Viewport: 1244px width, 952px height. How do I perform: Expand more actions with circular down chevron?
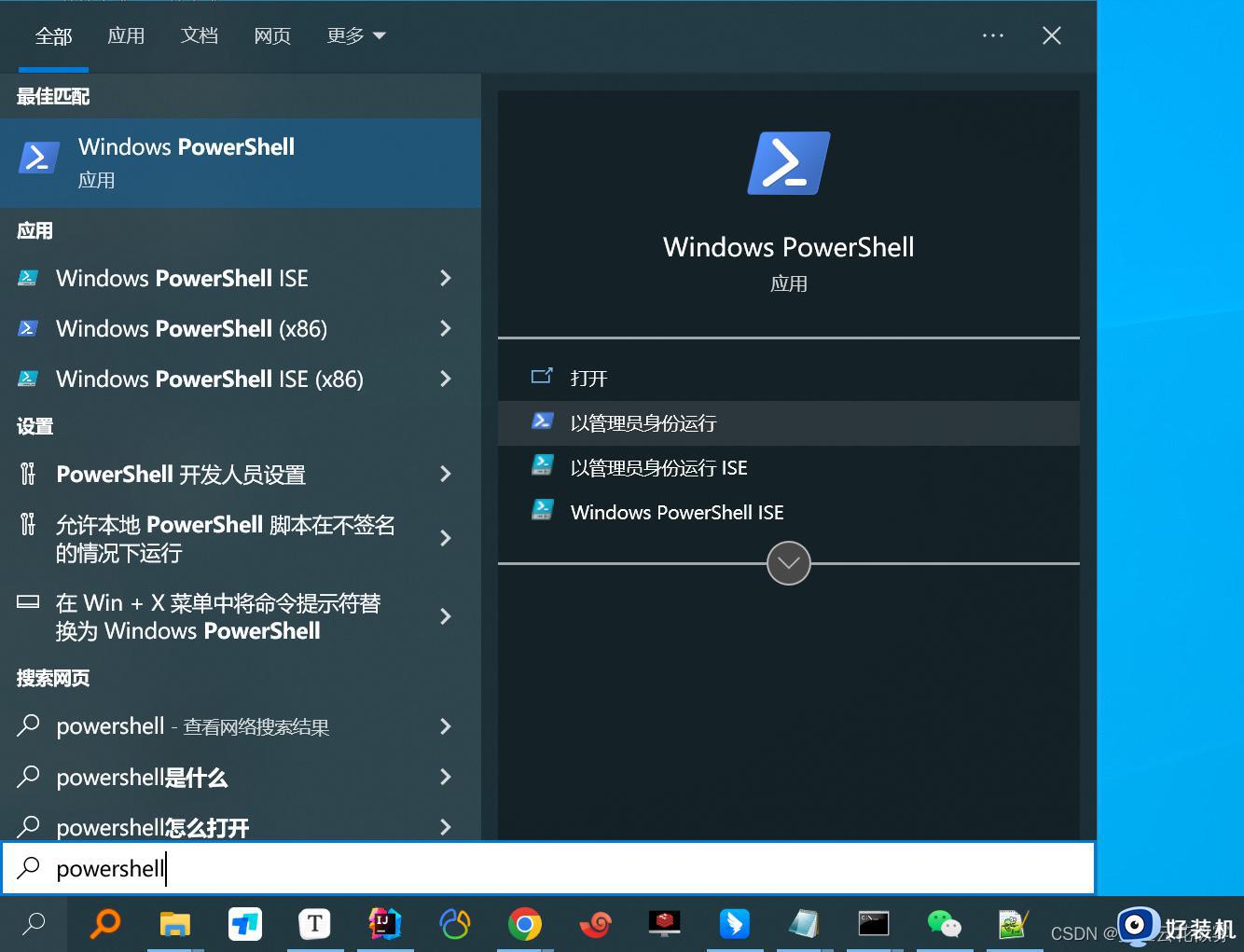click(x=789, y=563)
